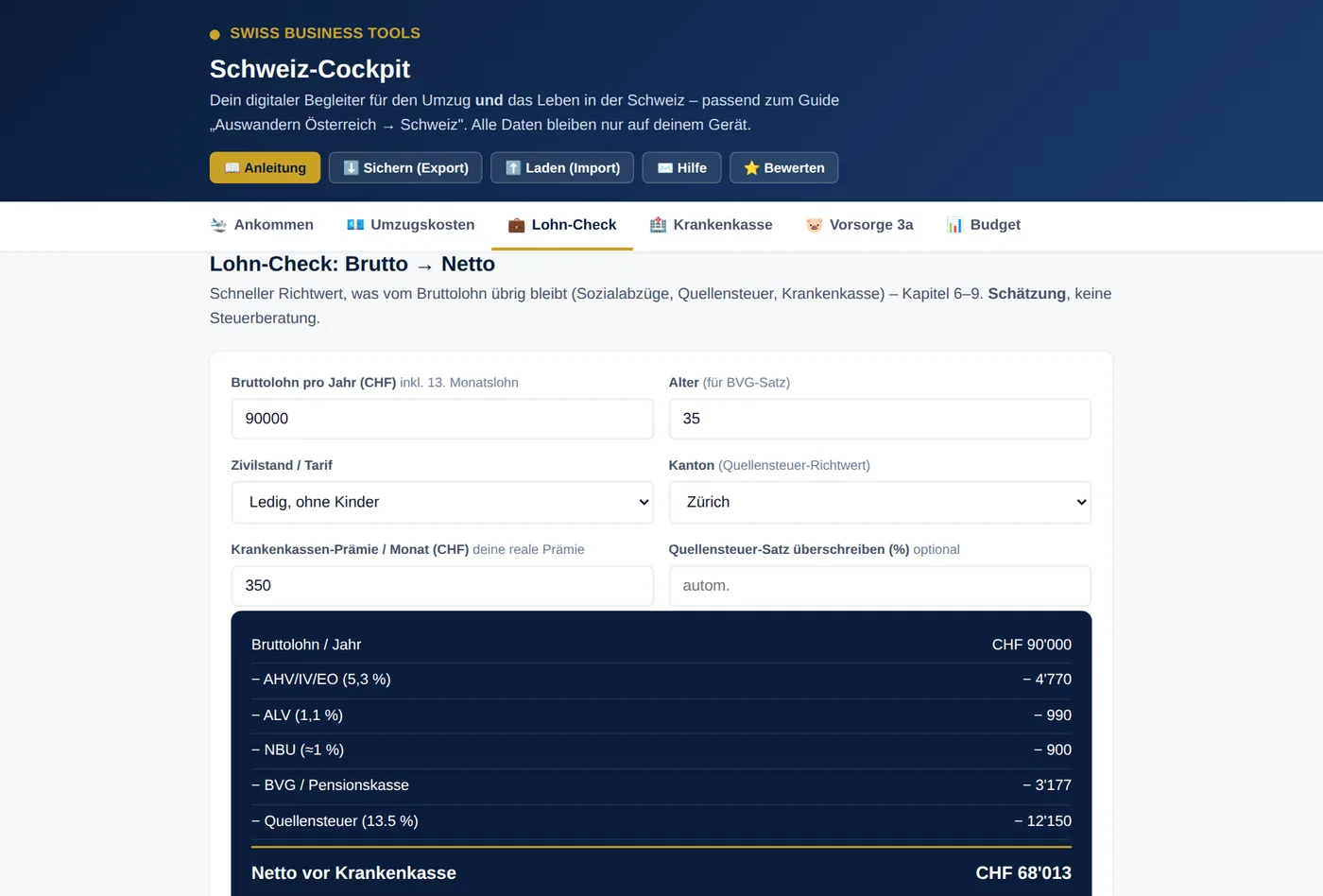Open the Anleitung guide button
Viewport: 1323px width, 896px height.
point(265,167)
